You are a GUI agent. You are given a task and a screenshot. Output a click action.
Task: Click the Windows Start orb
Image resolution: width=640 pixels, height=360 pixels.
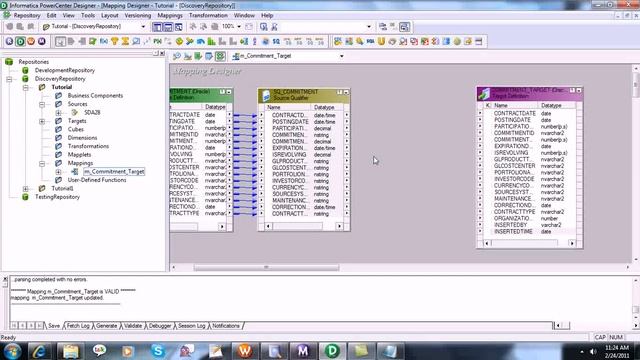12,351
